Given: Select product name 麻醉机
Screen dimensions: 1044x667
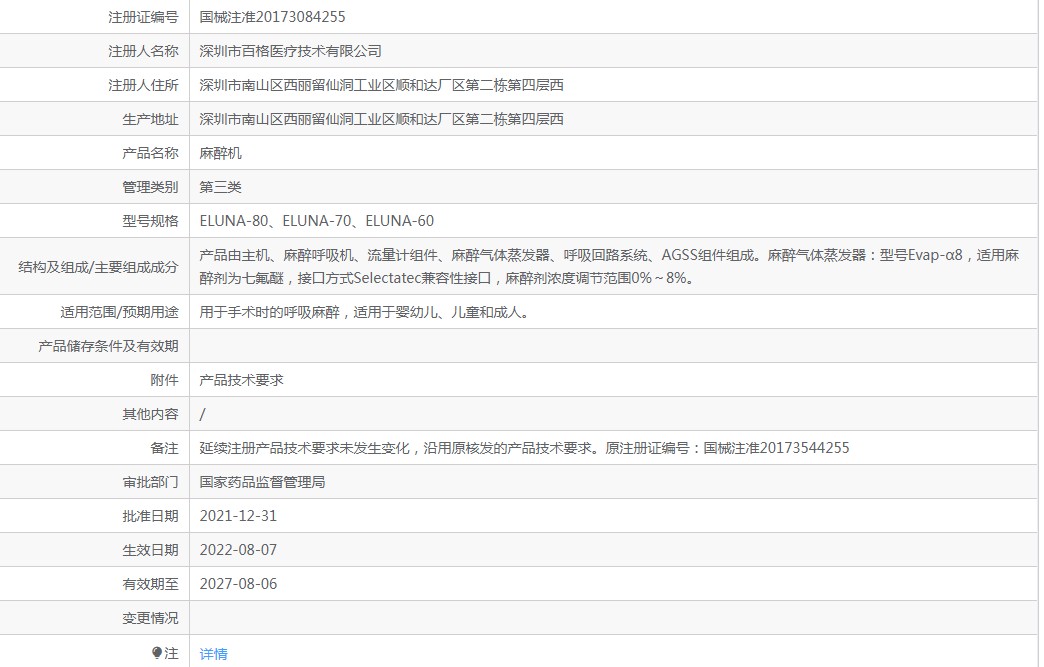Looking at the screenshot, I should click(220, 153).
